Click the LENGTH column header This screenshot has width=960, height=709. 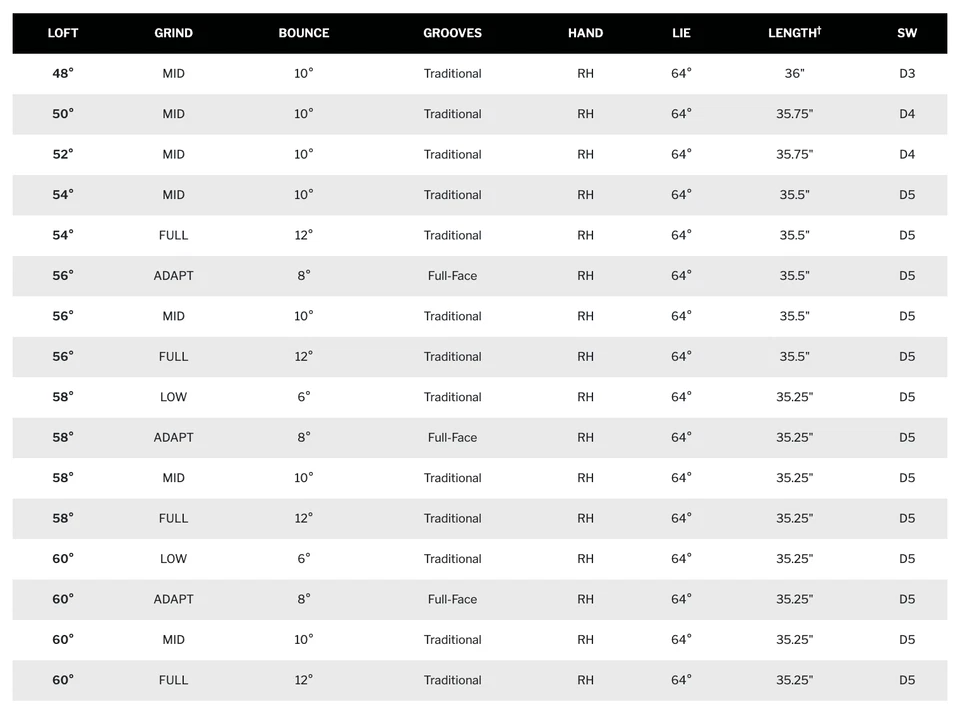click(794, 33)
